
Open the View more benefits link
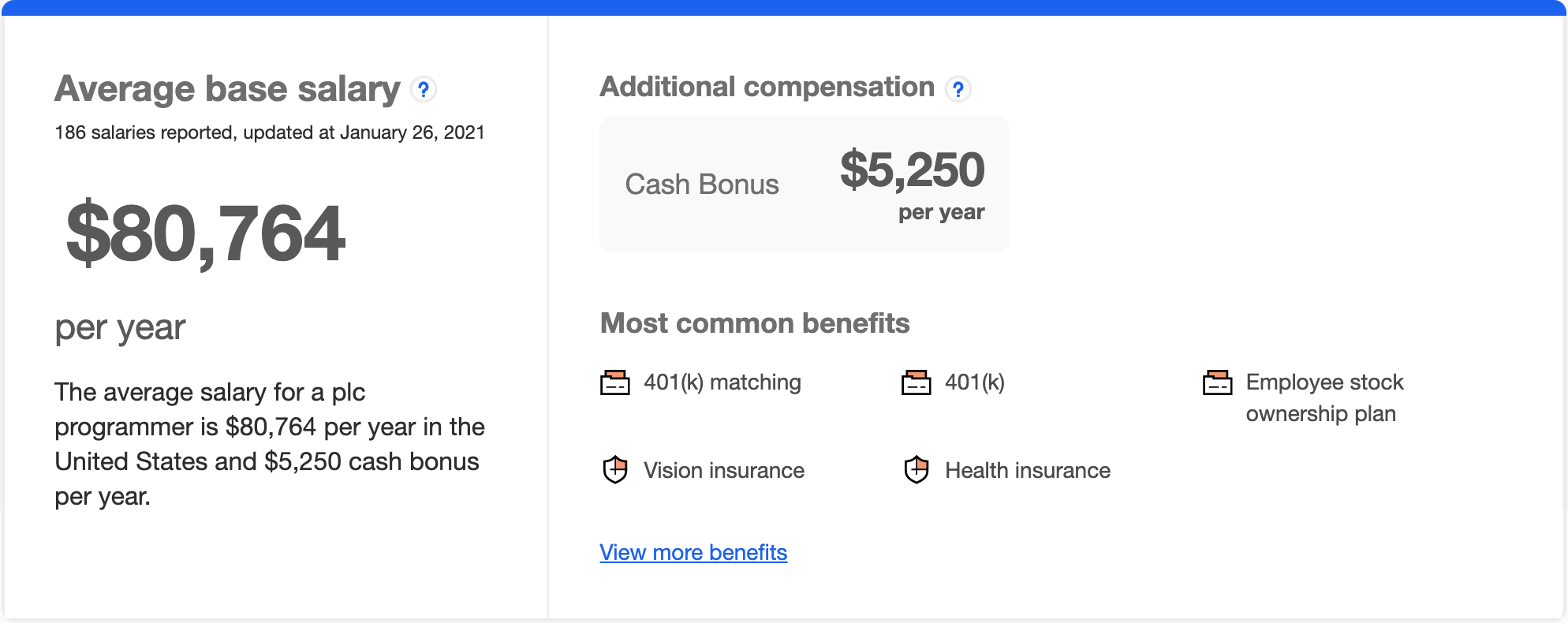pos(693,552)
